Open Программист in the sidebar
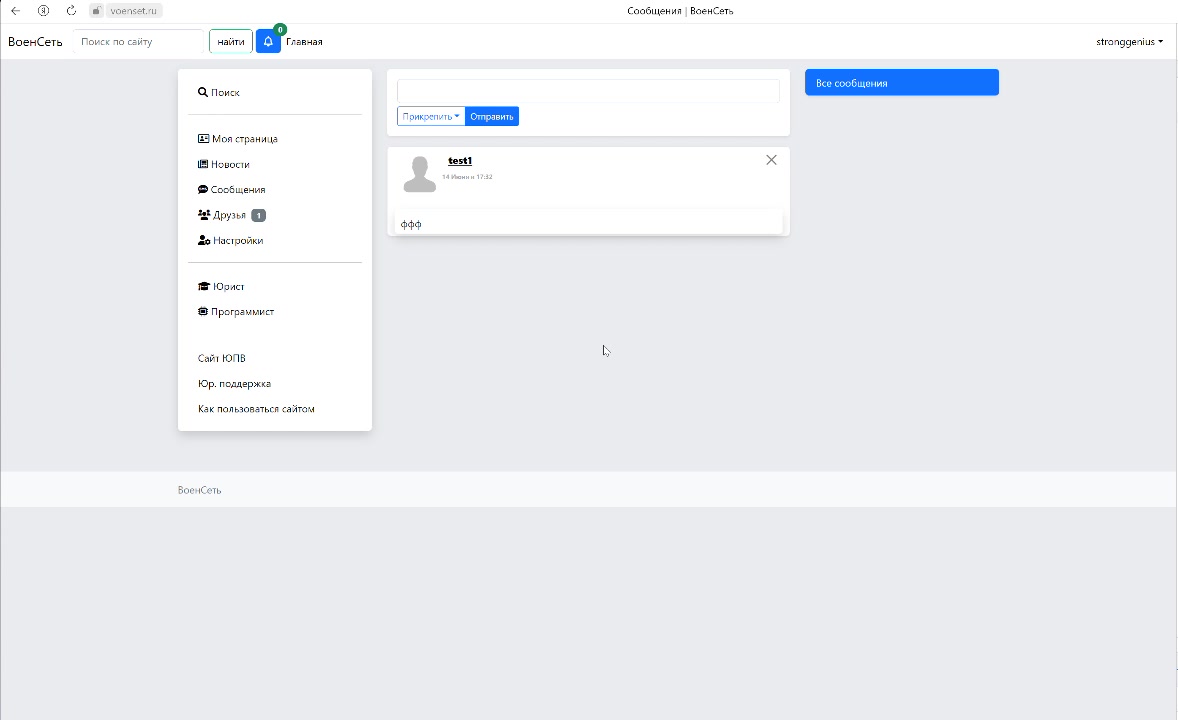Screen dimensions: 1178x720 click(242, 312)
